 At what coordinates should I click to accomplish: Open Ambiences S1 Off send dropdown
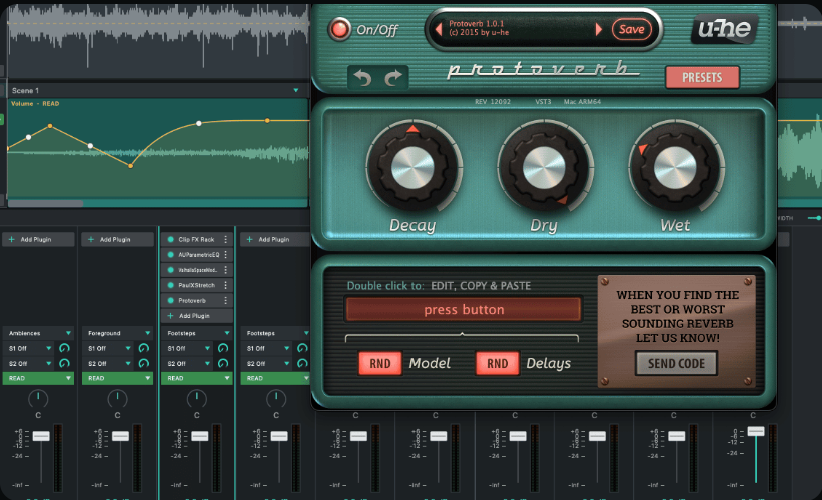coord(29,348)
